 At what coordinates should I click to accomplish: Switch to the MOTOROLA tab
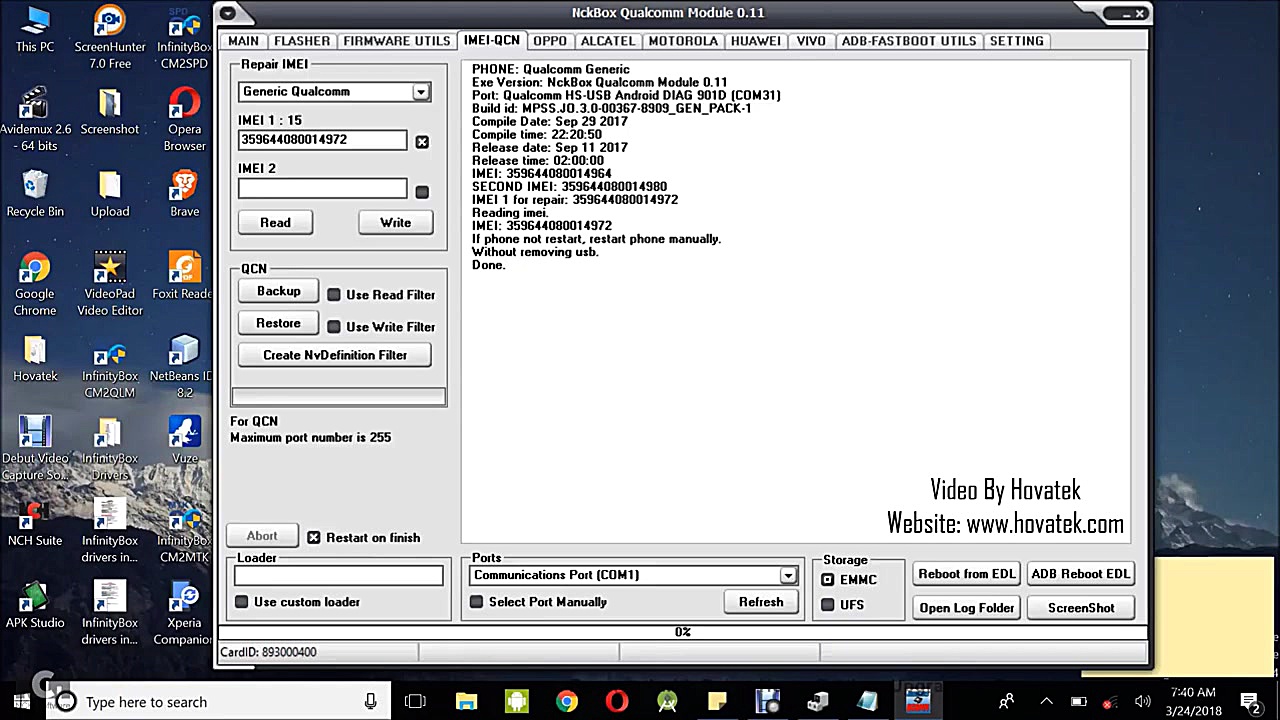pos(683,41)
